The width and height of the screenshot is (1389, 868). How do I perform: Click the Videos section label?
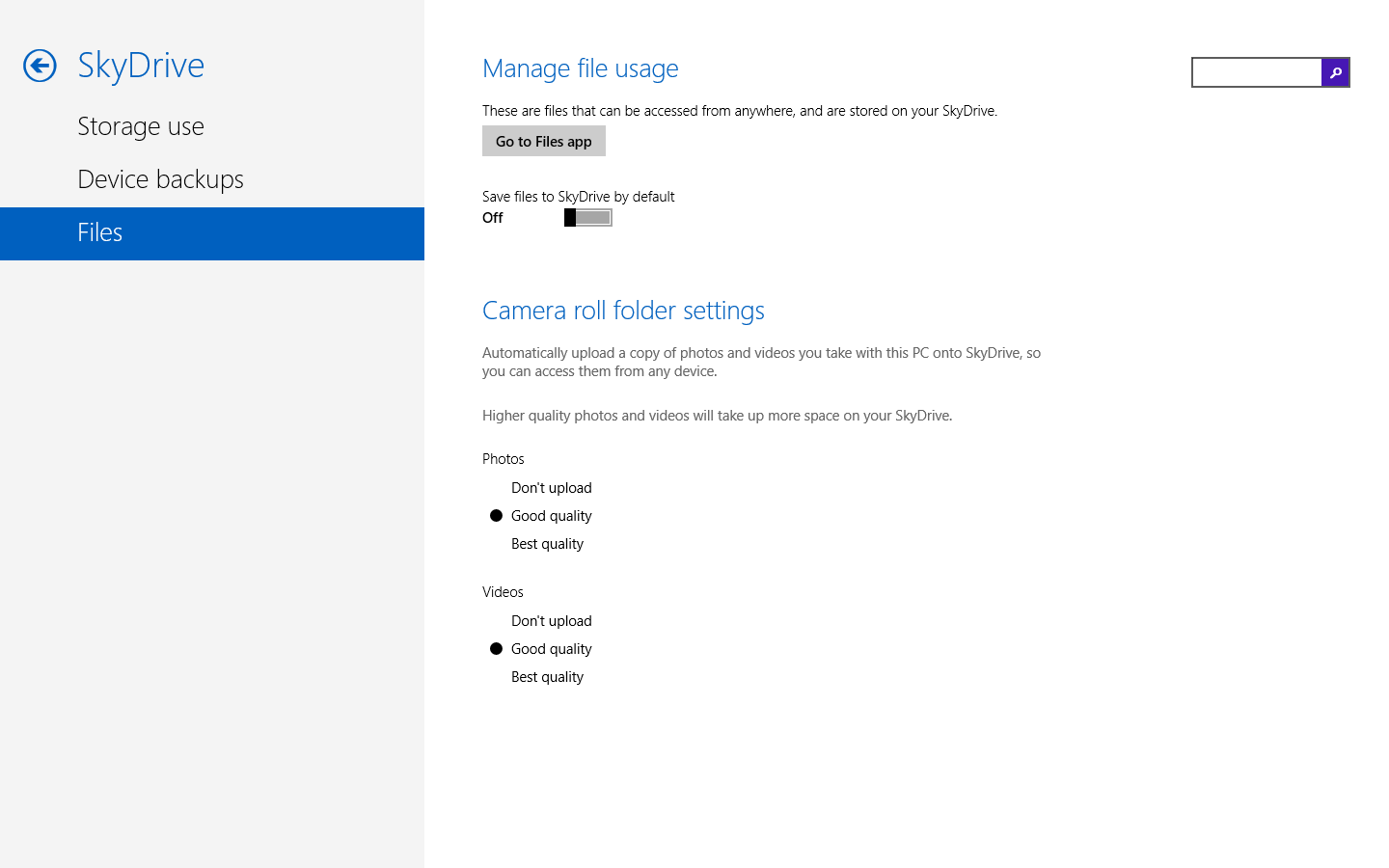pos(503,592)
